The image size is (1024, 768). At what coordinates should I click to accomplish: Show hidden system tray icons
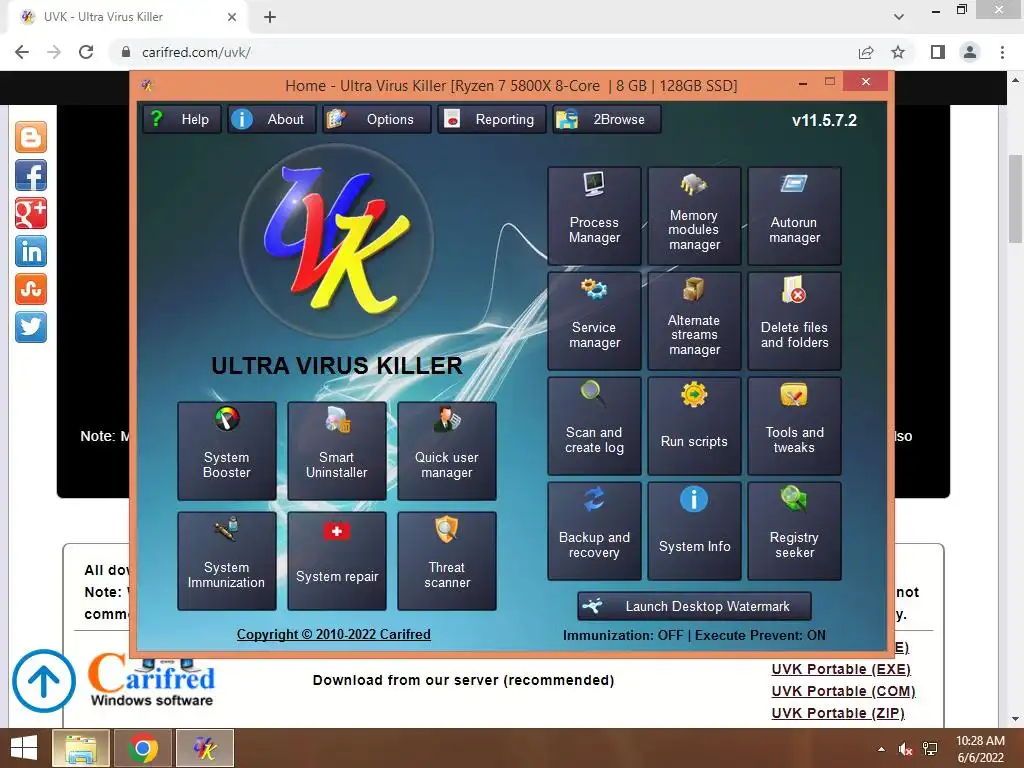[882, 749]
